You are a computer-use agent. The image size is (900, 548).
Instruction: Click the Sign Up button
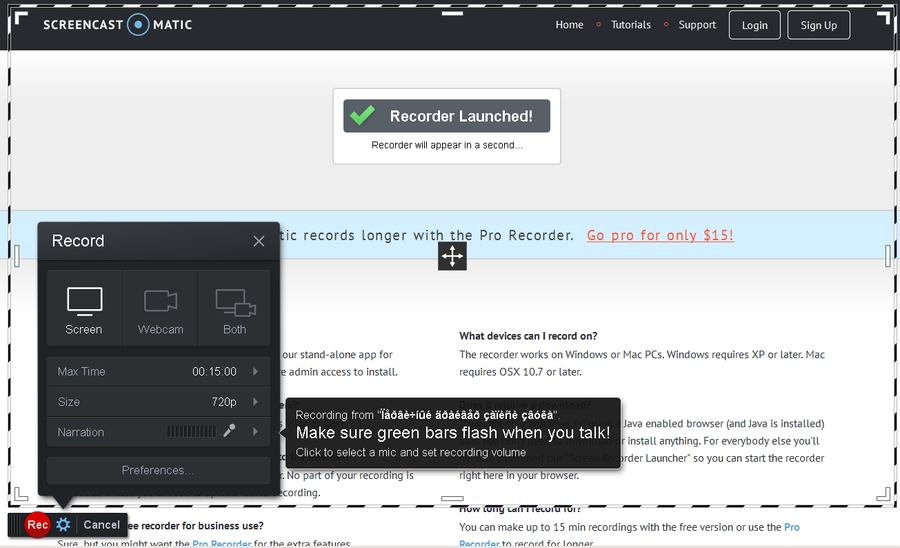coord(819,25)
